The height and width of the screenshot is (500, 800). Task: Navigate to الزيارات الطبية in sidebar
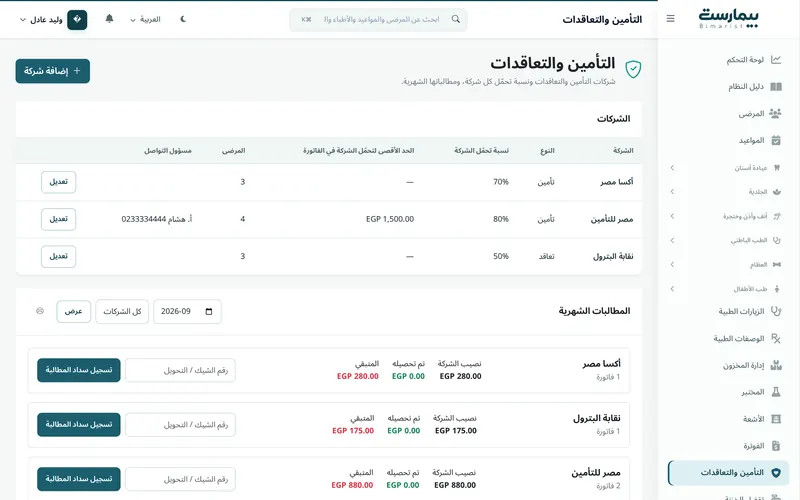tap(729, 311)
